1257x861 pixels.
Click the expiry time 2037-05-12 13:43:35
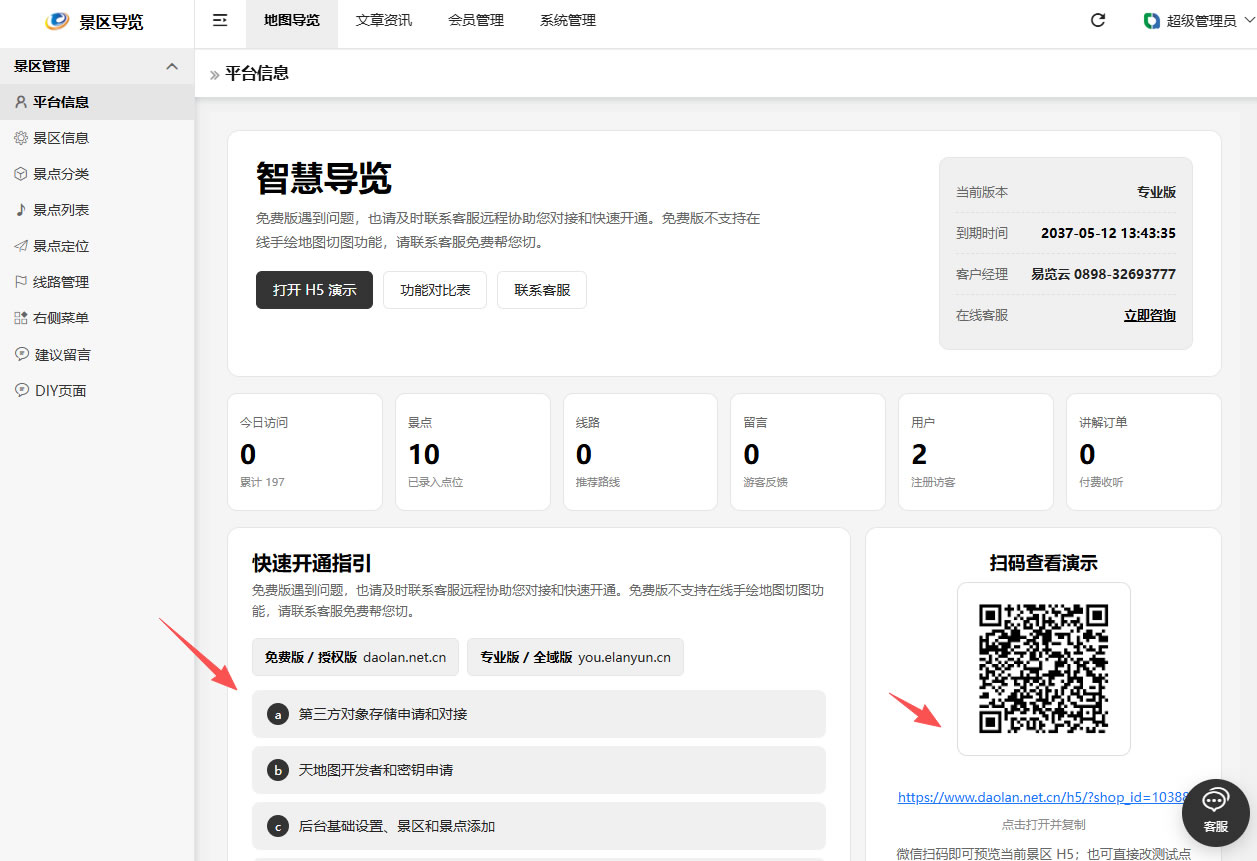(x=1108, y=233)
